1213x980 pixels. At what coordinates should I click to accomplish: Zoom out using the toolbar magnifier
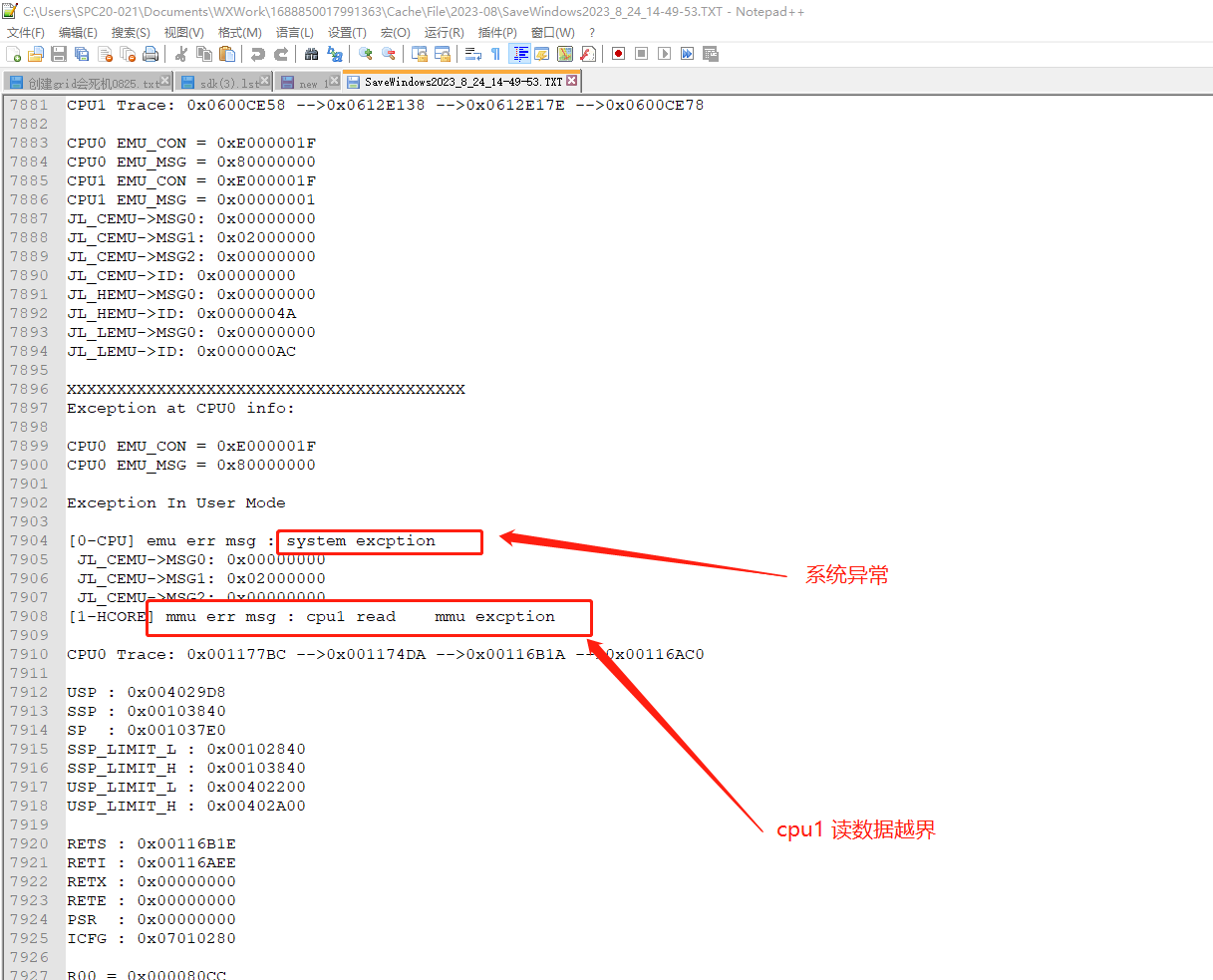coord(389,54)
